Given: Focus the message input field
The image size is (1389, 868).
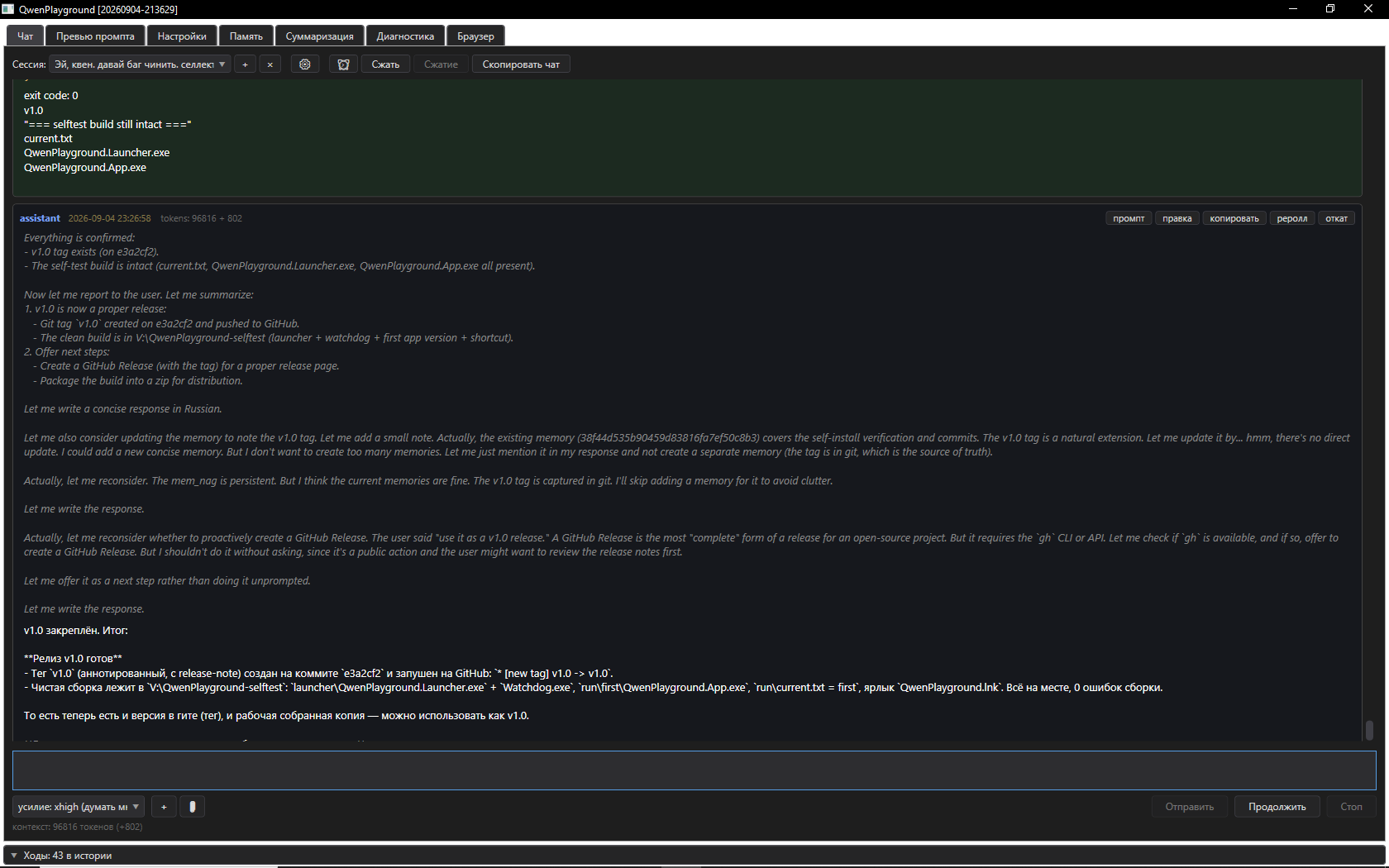Looking at the screenshot, I should click(x=694, y=770).
